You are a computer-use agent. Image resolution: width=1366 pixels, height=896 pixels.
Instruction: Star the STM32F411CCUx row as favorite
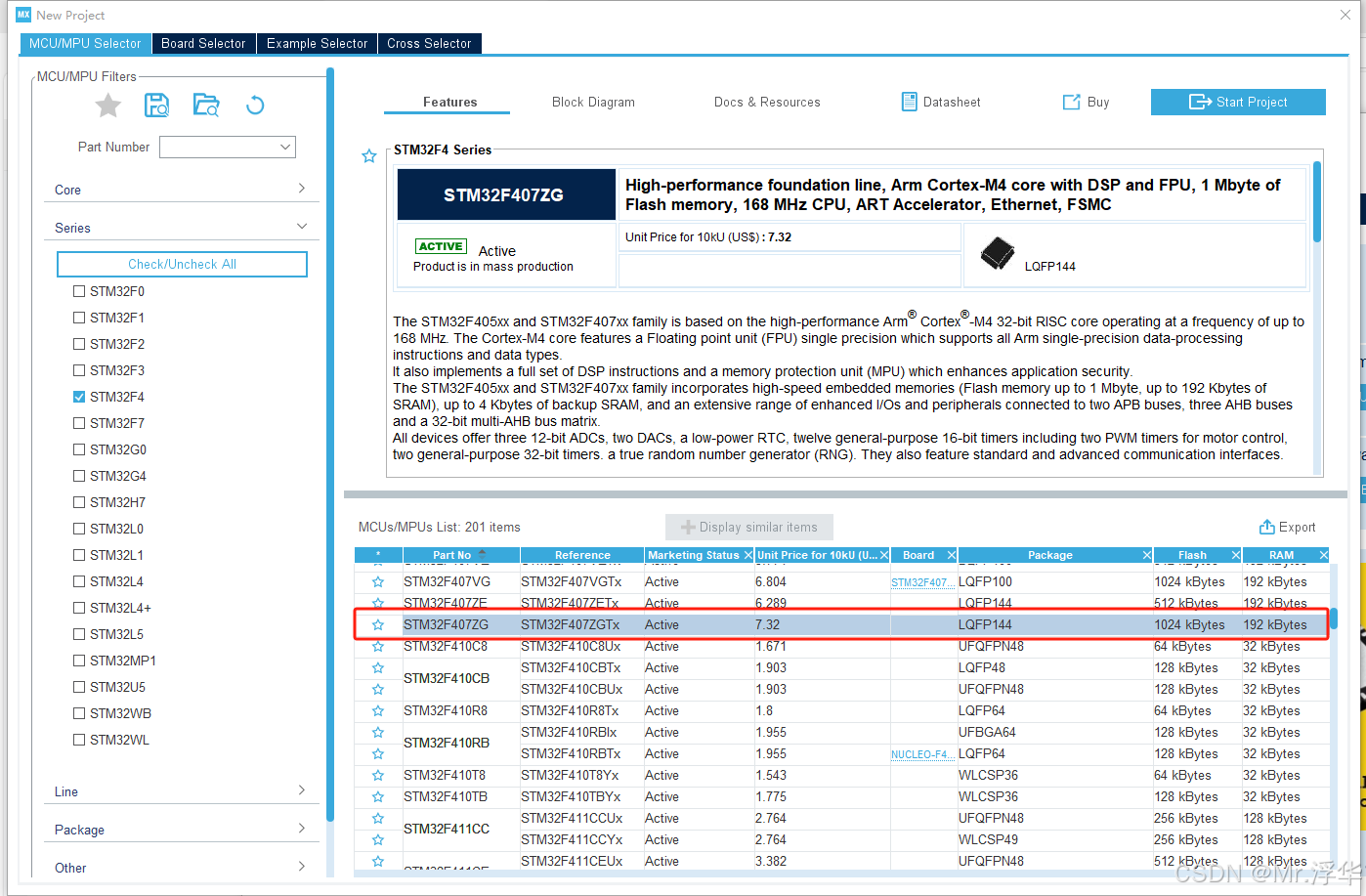[x=378, y=819]
